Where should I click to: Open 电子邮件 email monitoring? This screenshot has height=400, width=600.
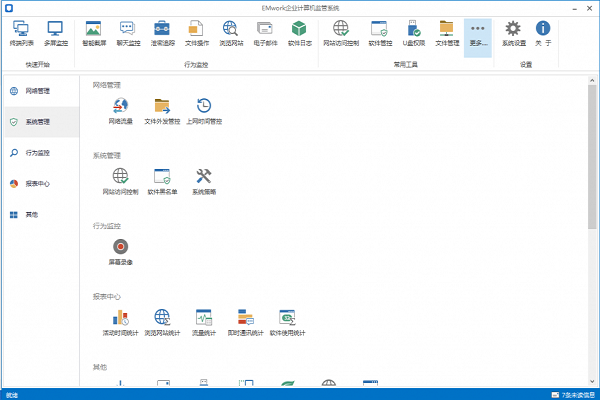tap(264, 34)
